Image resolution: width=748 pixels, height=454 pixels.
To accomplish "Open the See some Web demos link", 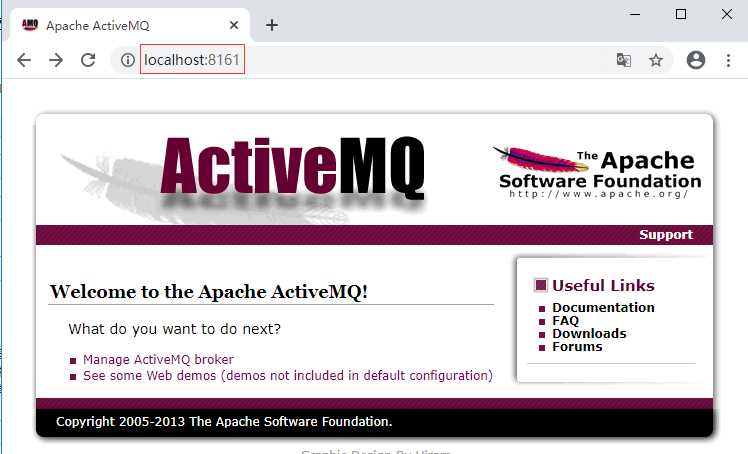I will (x=288, y=375).
